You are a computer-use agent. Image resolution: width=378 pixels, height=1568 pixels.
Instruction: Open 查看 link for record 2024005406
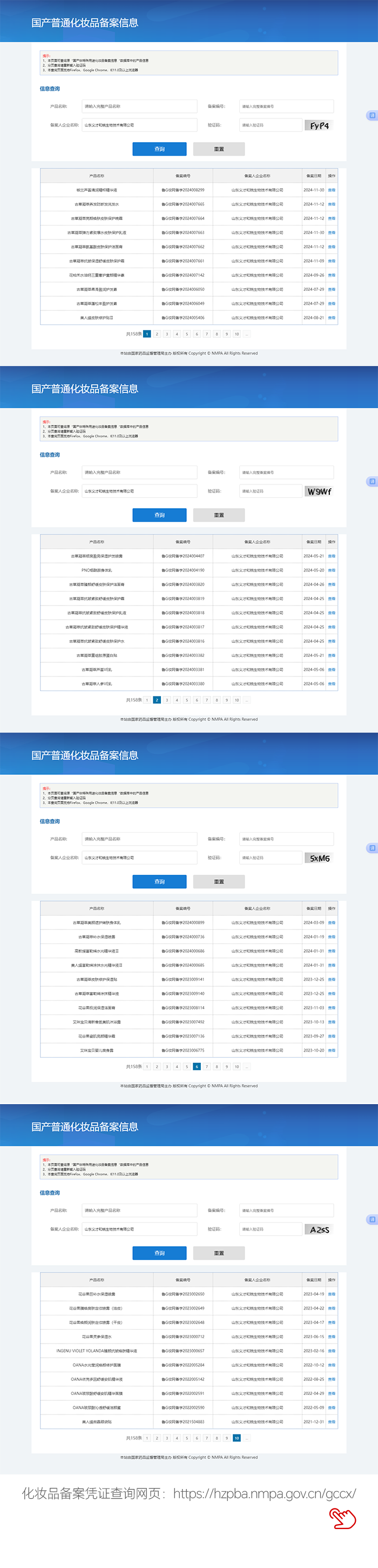click(x=331, y=318)
